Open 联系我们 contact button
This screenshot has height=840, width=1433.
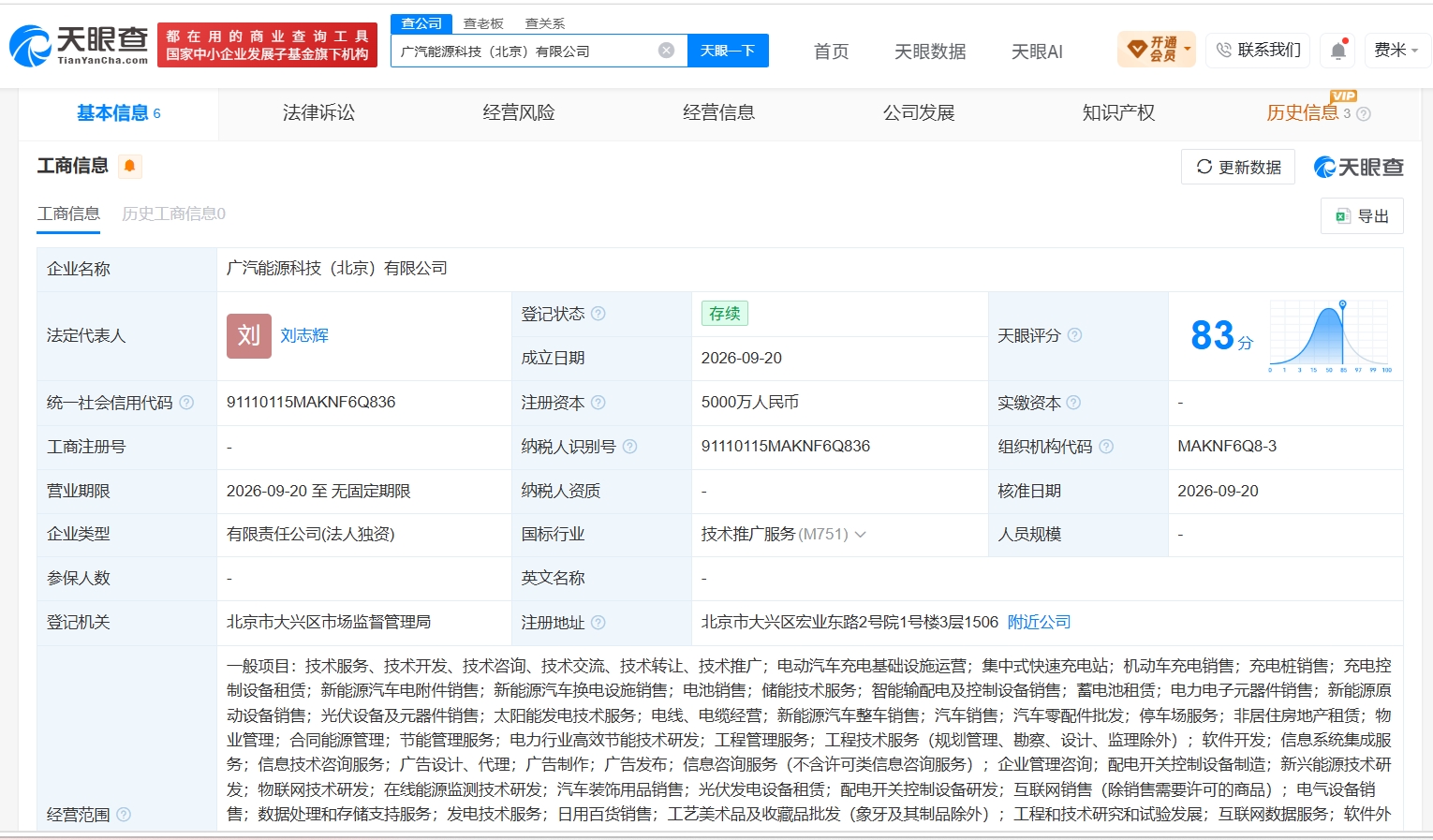click(1258, 51)
